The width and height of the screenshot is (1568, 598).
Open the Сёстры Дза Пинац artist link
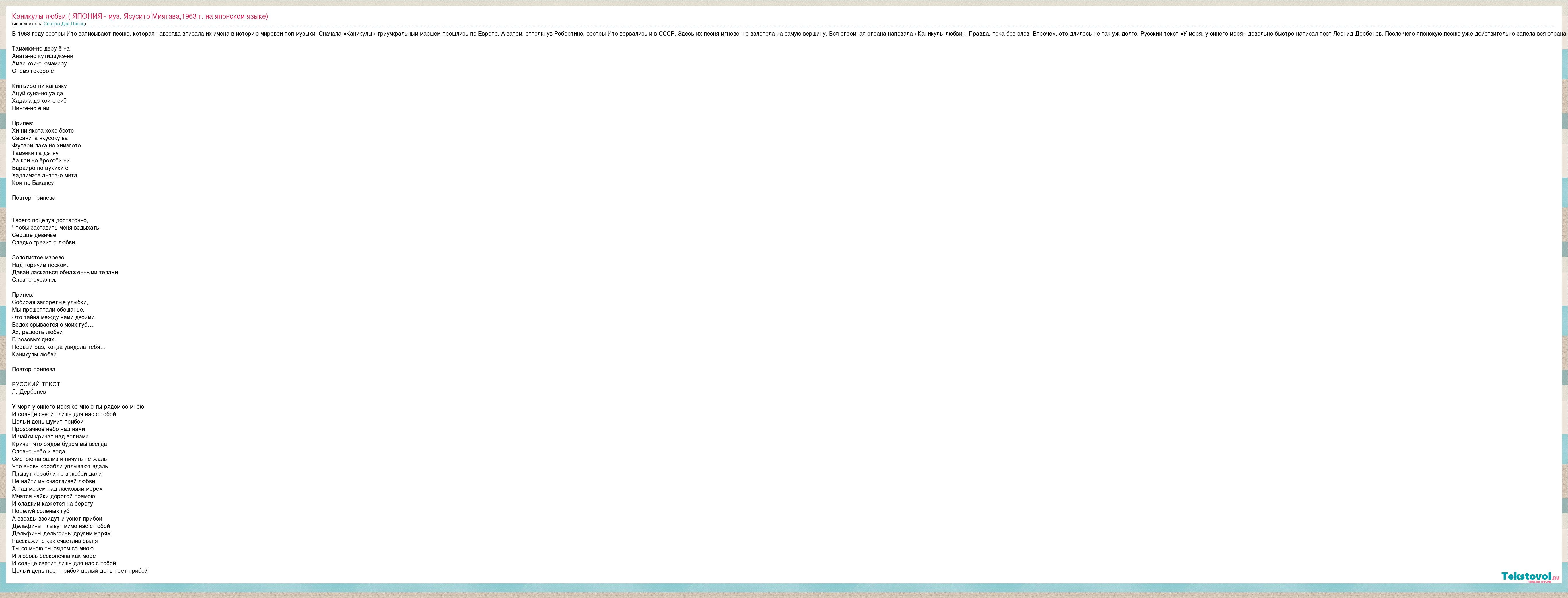coord(64,24)
